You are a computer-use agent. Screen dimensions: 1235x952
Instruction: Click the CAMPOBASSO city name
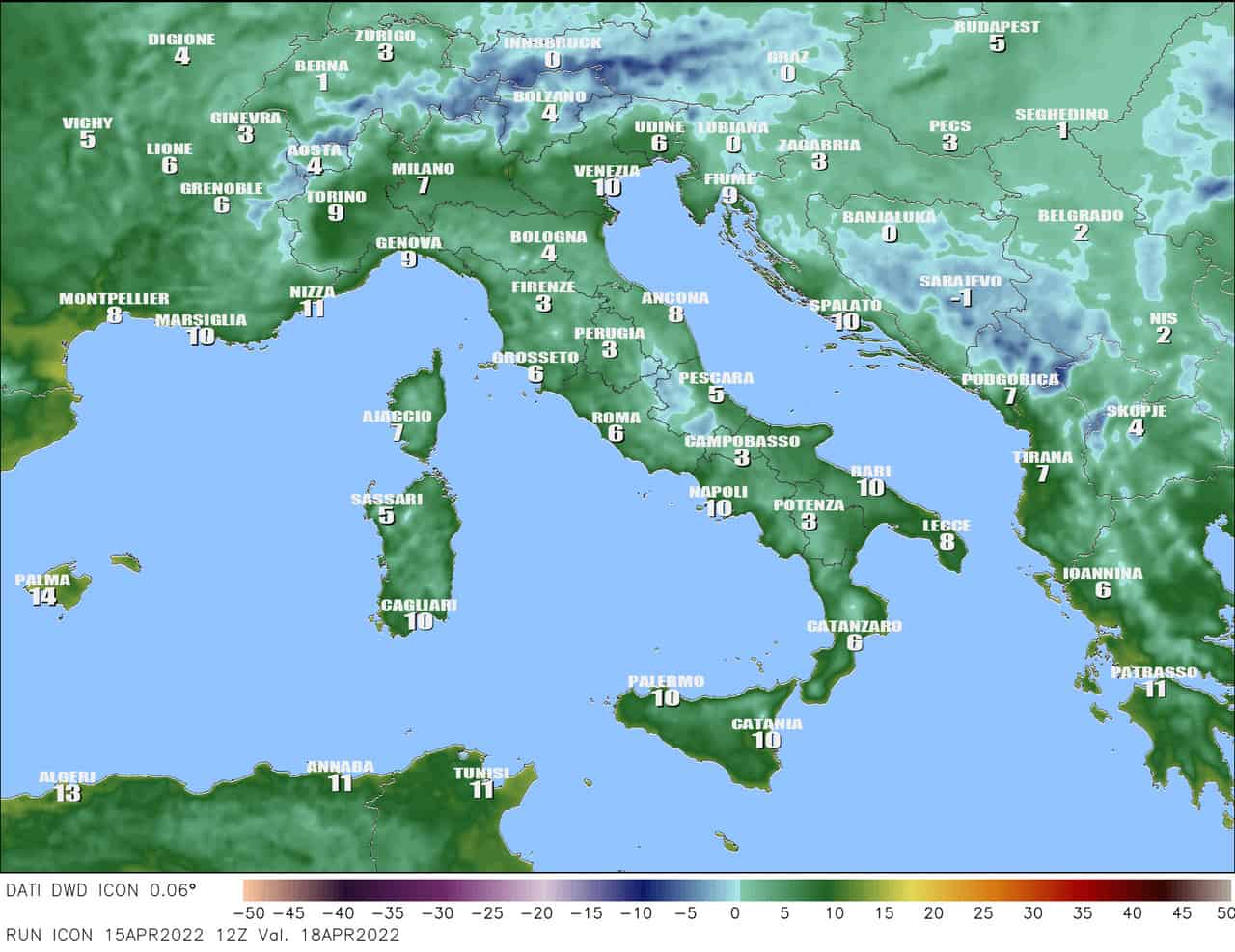coord(742,441)
